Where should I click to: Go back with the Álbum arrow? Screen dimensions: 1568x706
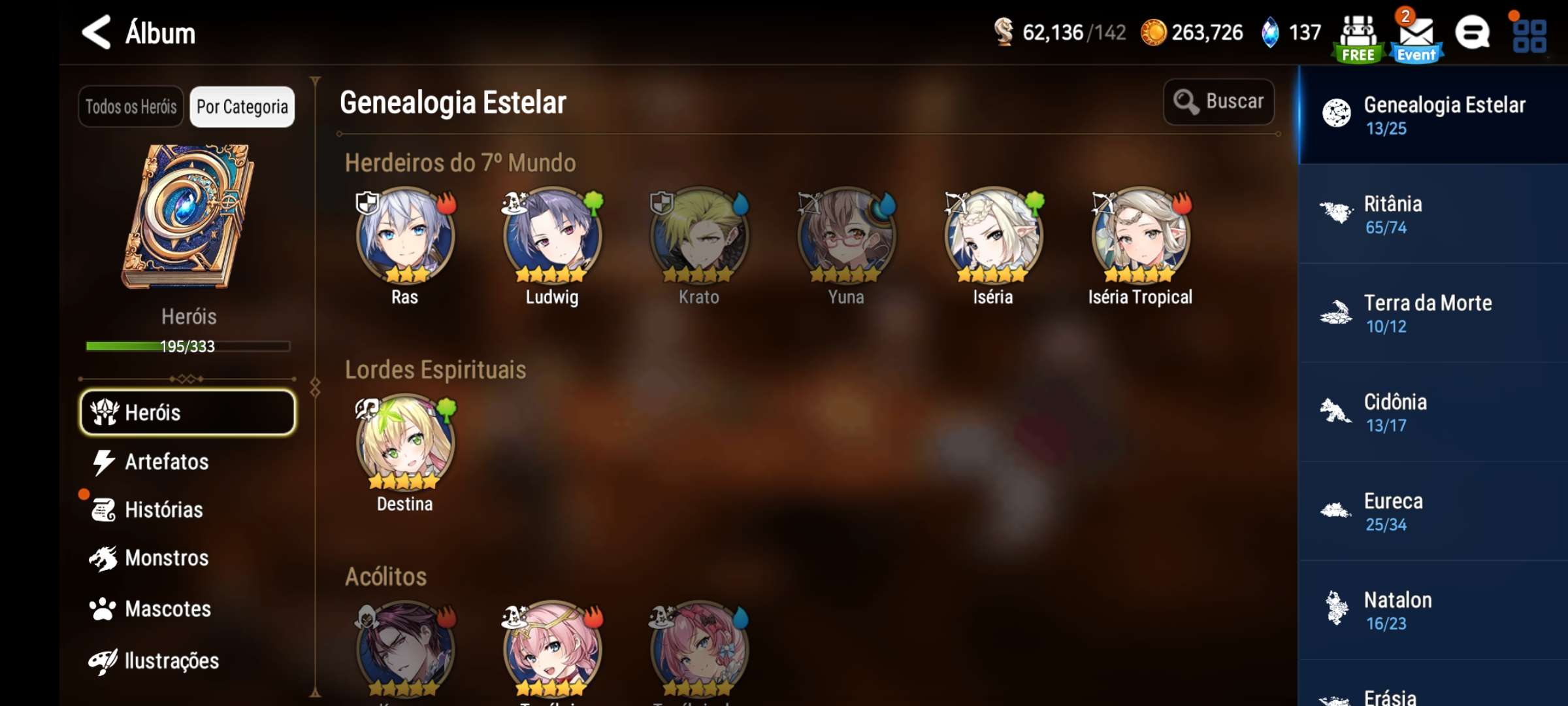[x=96, y=32]
